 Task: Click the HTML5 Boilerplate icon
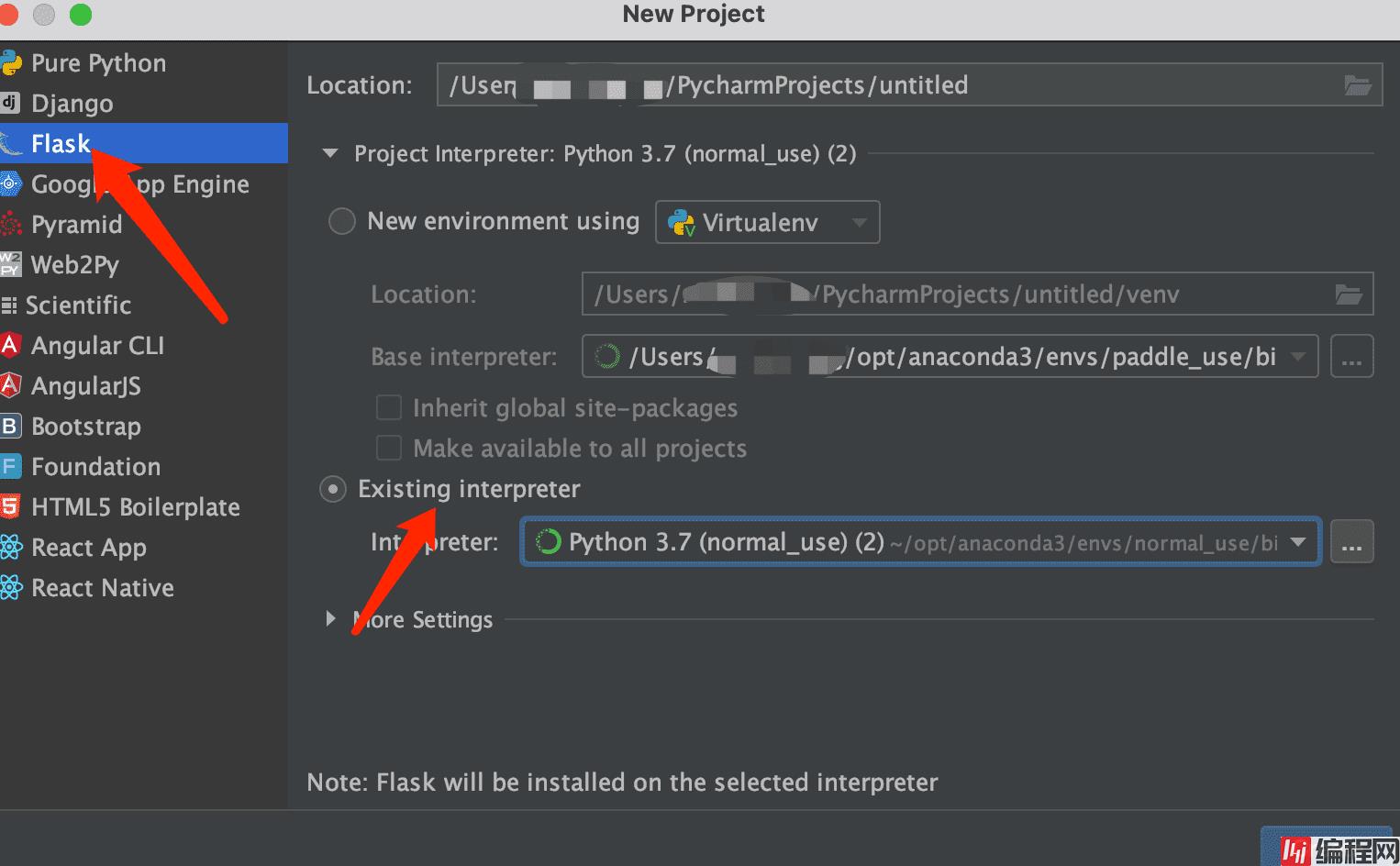[10, 506]
